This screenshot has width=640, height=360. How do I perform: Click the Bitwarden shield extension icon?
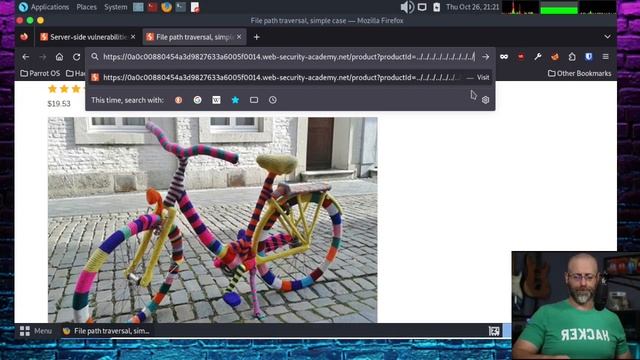coord(589,57)
